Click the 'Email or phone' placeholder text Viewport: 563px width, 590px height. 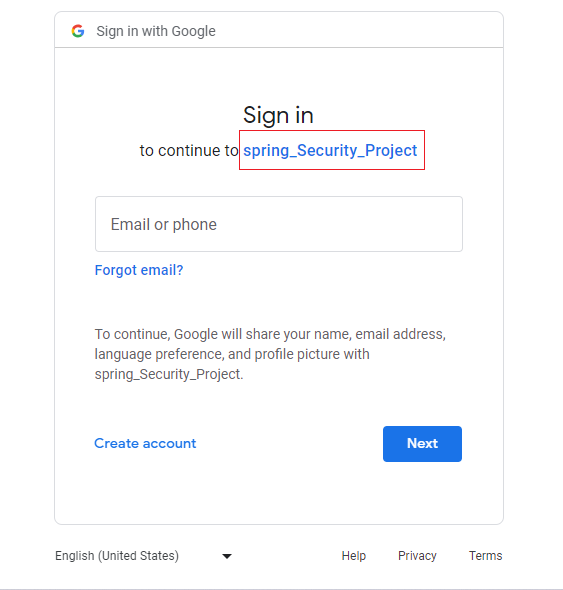click(164, 225)
